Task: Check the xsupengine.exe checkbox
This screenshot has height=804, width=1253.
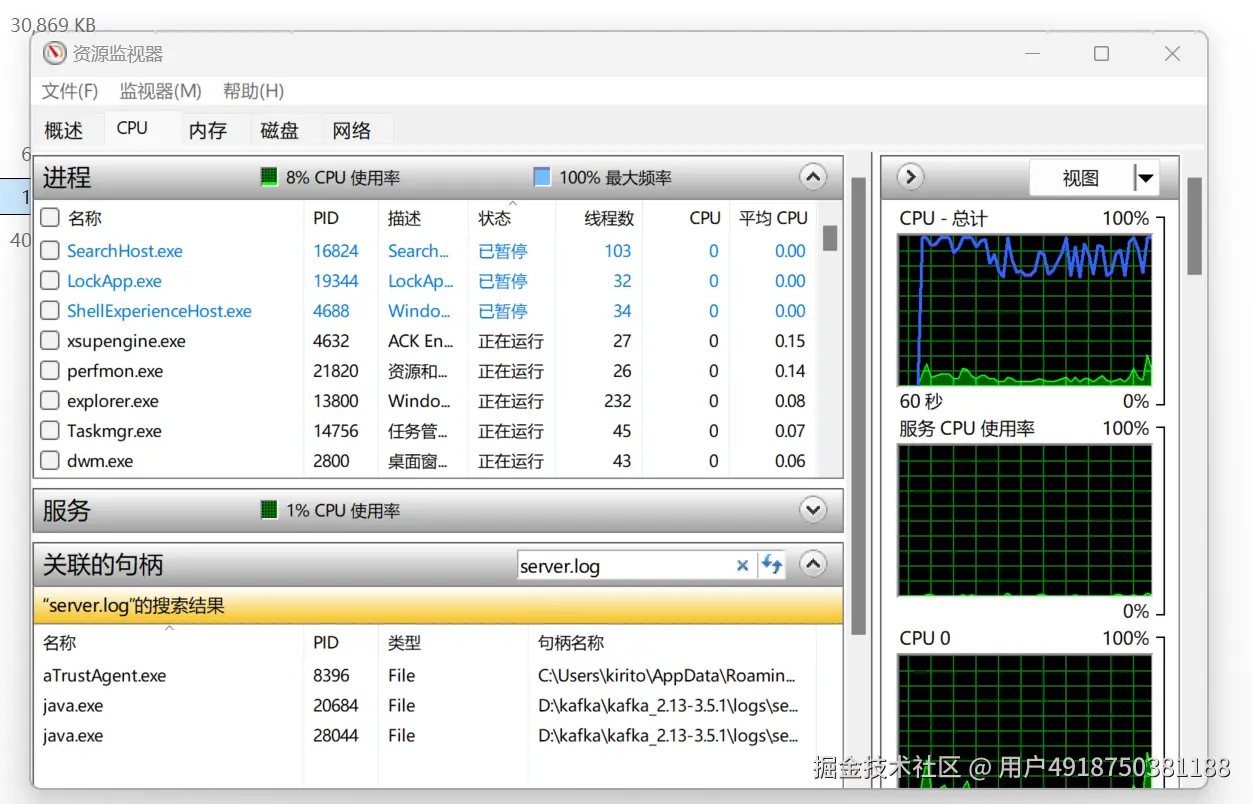Action: click(x=49, y=341)
